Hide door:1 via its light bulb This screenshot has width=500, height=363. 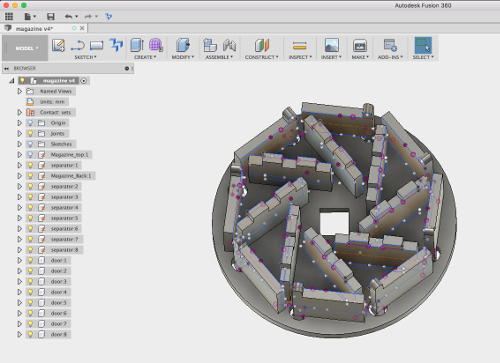point(30,260)
